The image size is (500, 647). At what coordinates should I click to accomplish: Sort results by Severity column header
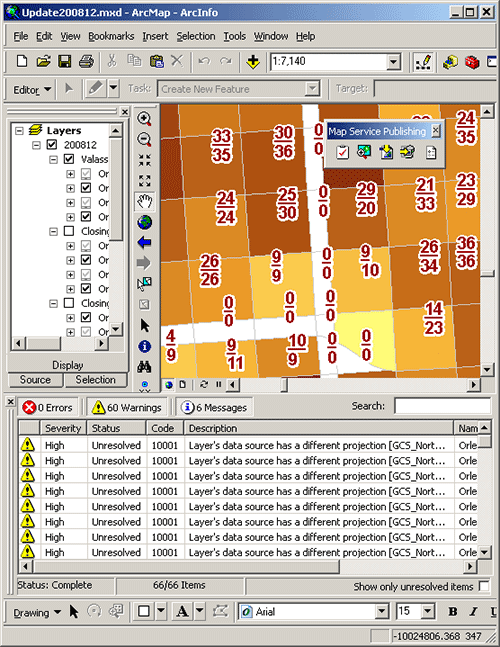click(63, 428)
